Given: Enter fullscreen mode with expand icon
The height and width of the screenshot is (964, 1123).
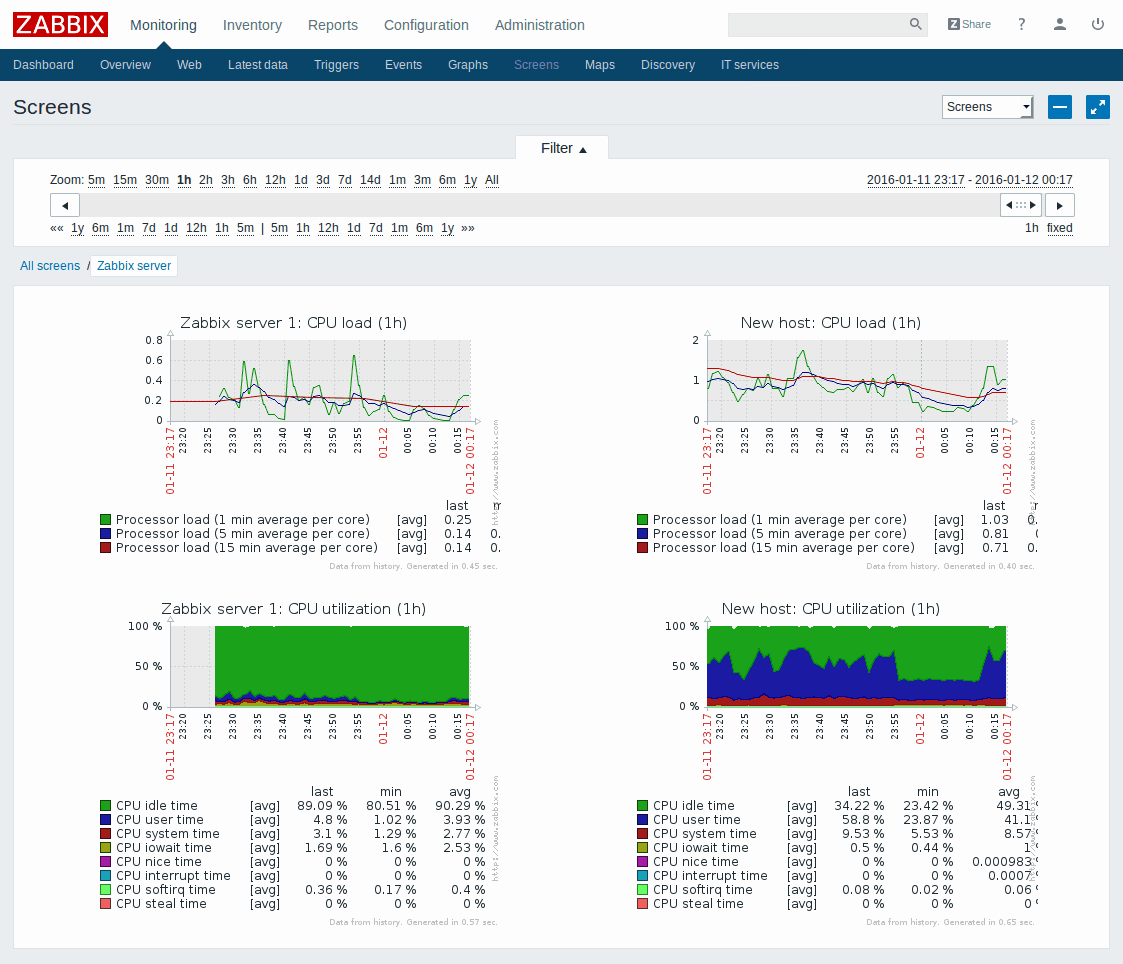Looking at the screenshot, I should pos(1098,107).
